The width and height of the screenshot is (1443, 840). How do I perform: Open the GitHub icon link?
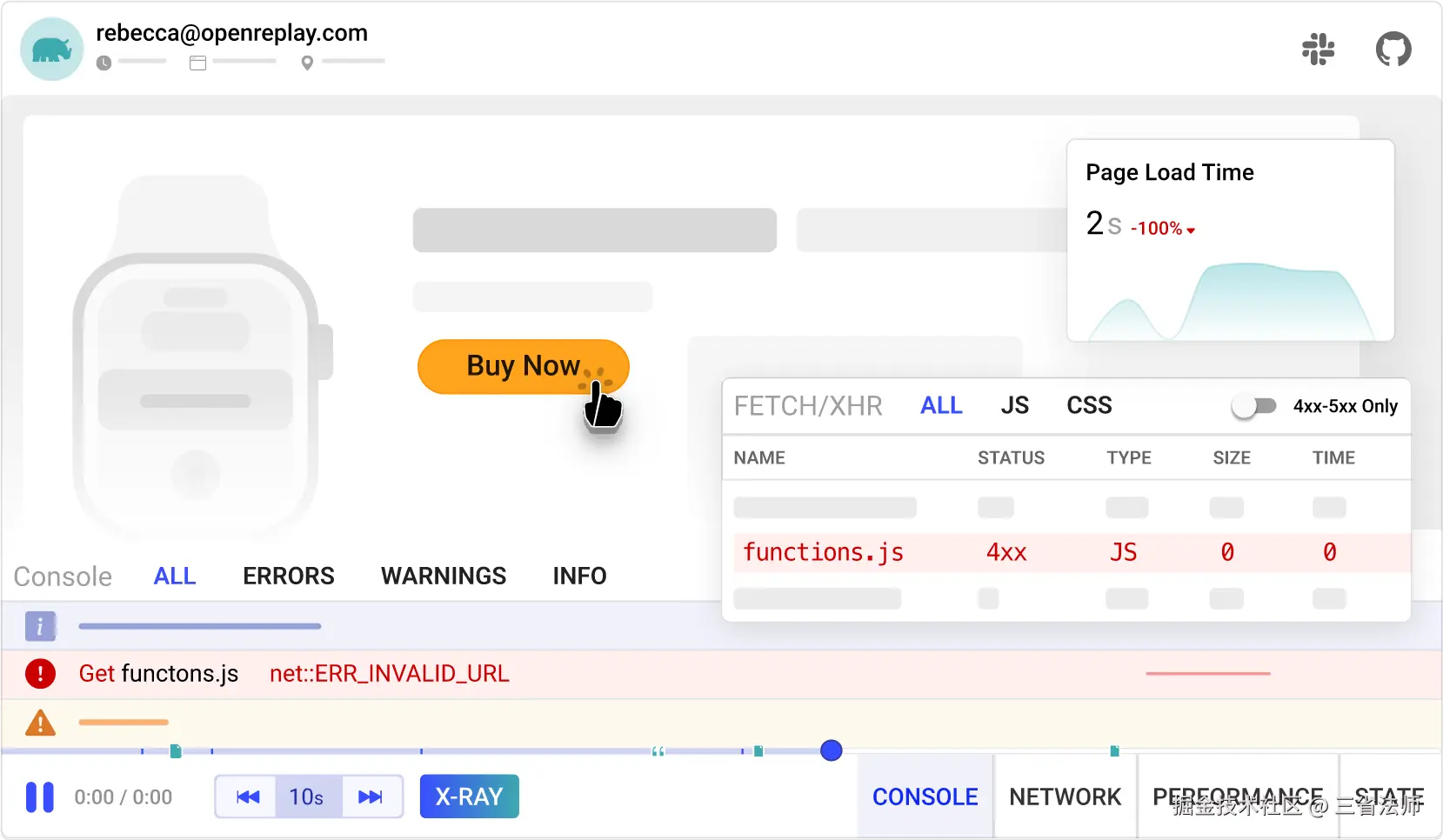click(x=1393, y=50)
